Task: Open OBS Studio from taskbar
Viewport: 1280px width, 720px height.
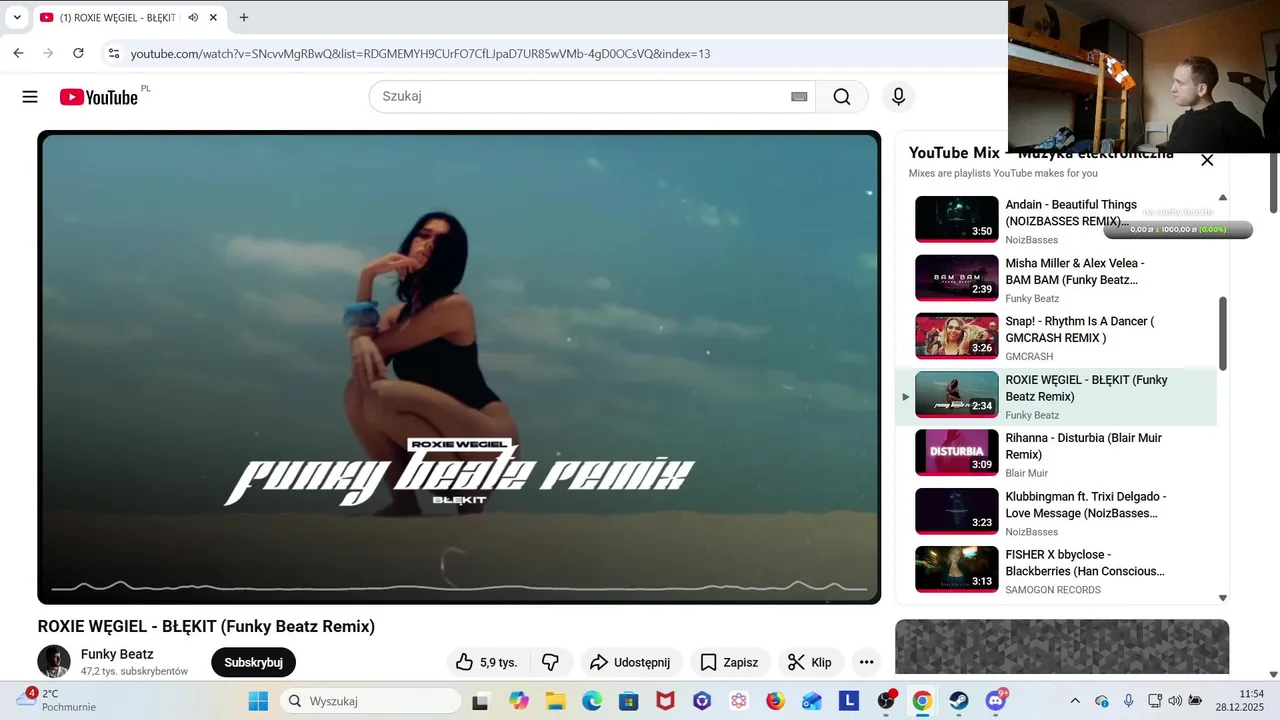Action: coord(886,701)
